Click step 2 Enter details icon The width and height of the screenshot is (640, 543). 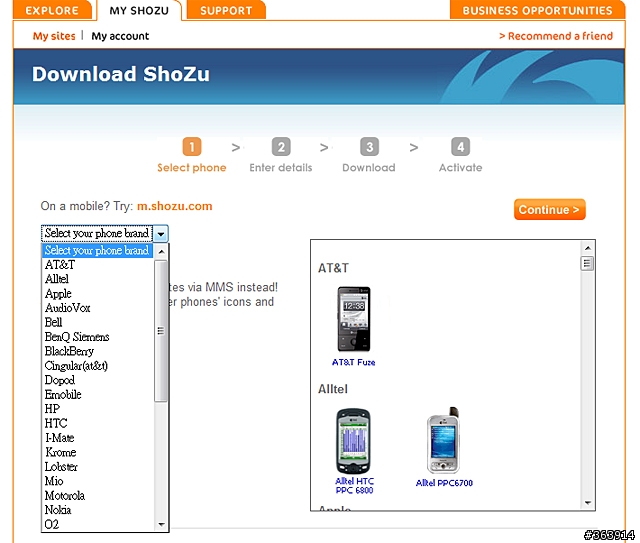[x=281, y=147]
